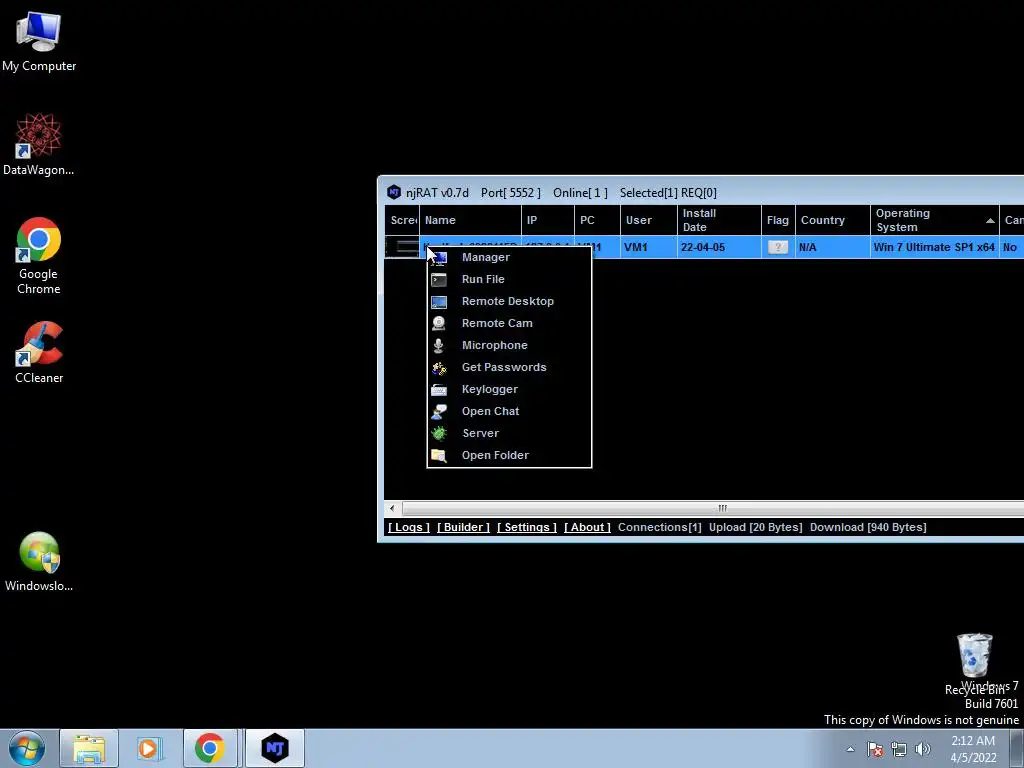Sort by Install Date column header
1024x768 pixels.
(x=719, y=220)
